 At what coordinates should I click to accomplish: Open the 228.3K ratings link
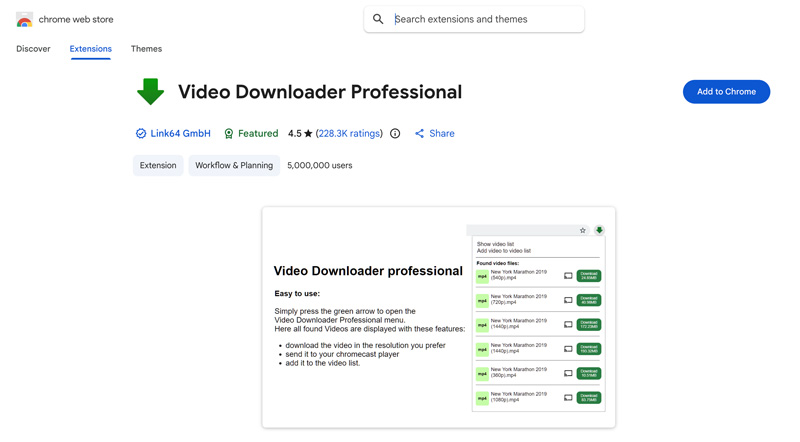[349, 134]
